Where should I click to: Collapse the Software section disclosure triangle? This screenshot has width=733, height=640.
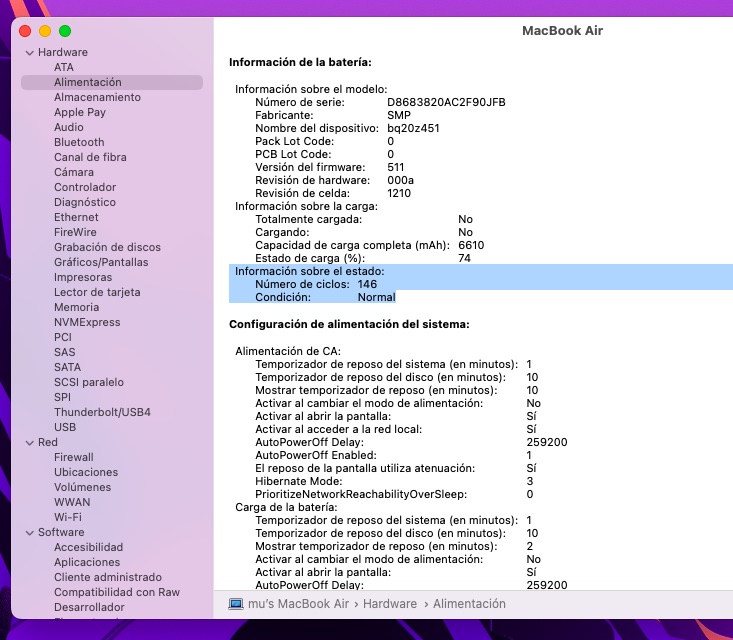coord(30,533)
